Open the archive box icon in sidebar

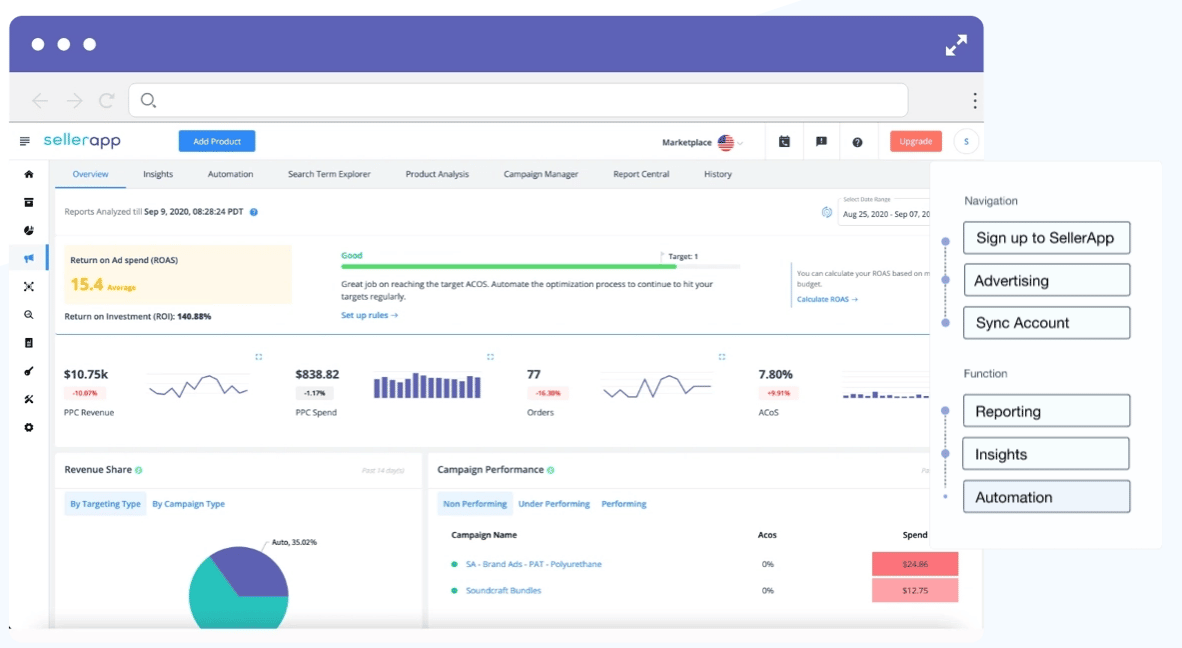[x=29, y=202]
